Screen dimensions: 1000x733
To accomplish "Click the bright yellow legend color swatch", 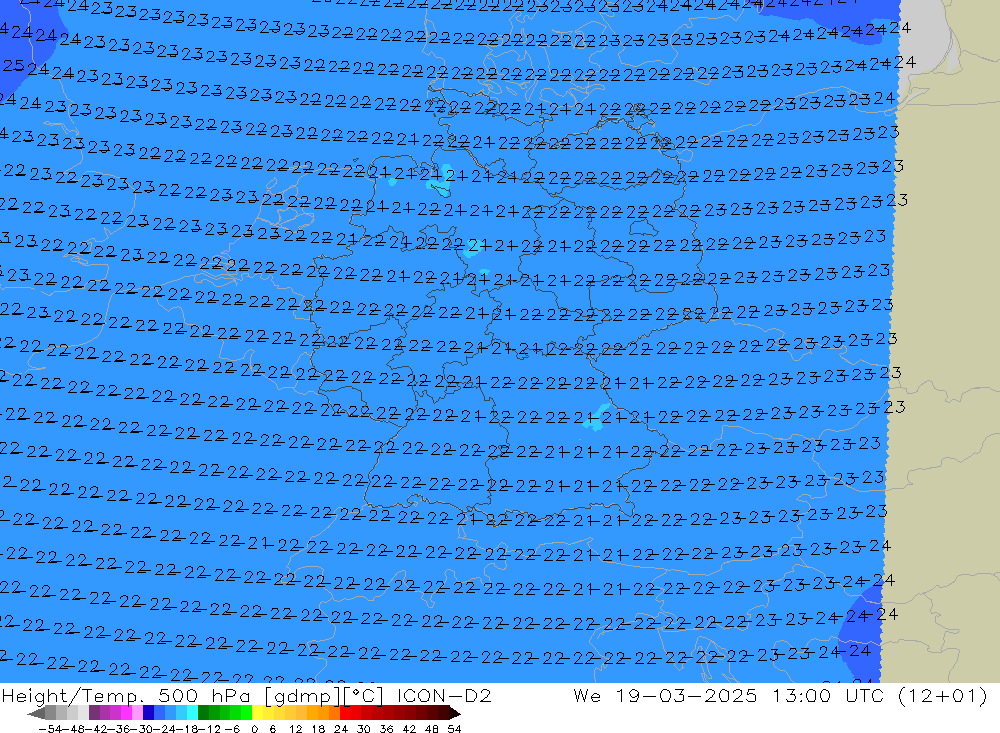I will [x=258, y=713].
